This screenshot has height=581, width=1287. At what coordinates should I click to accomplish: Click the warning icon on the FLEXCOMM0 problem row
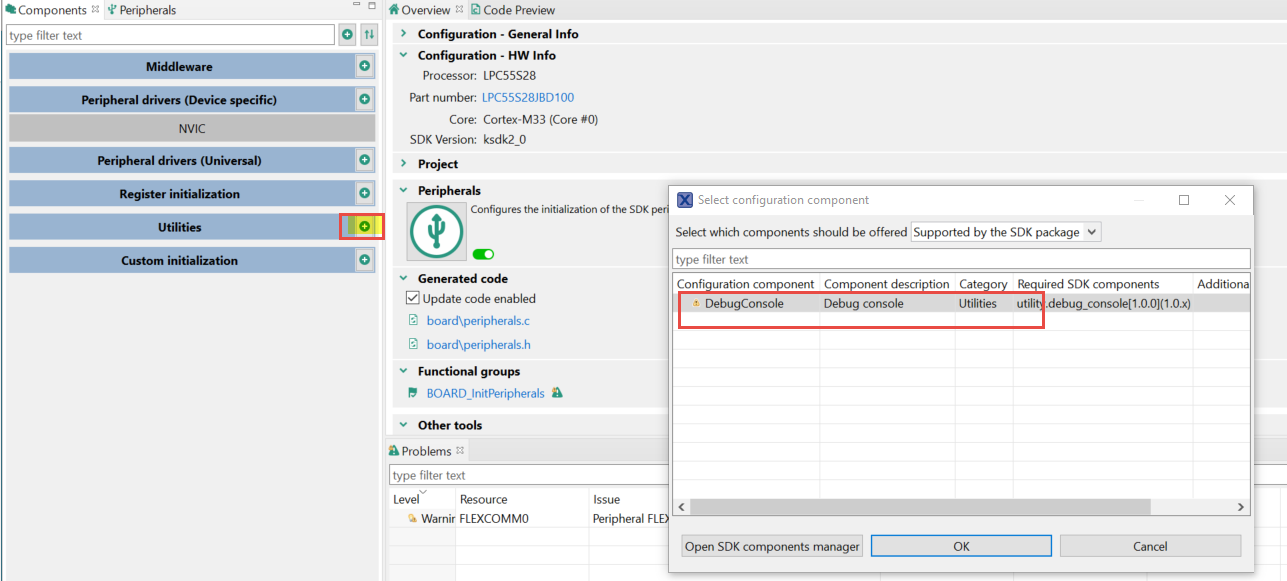(414, 518)
